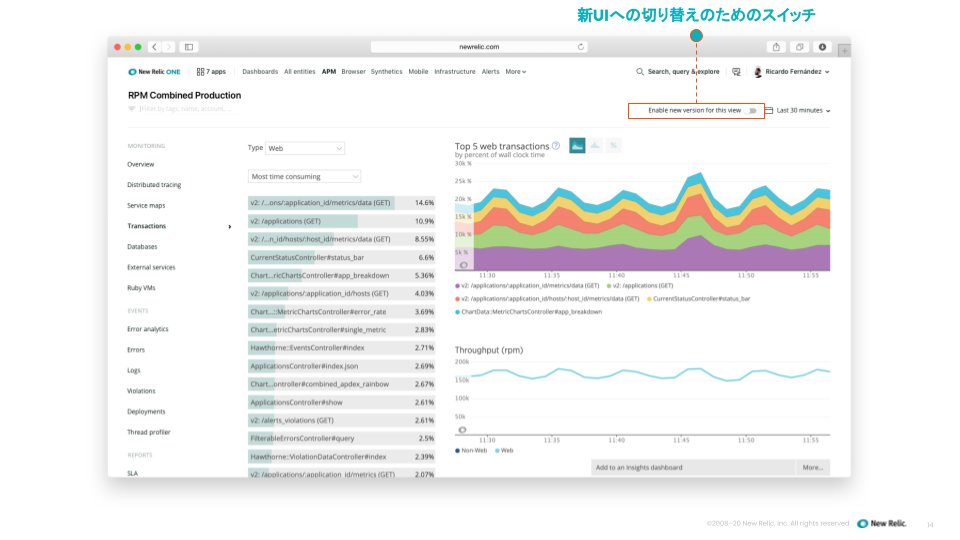Open Overview in sidebar
Image resolution: width=960 pixels, height=540 pixels.
tap(141, 165)
